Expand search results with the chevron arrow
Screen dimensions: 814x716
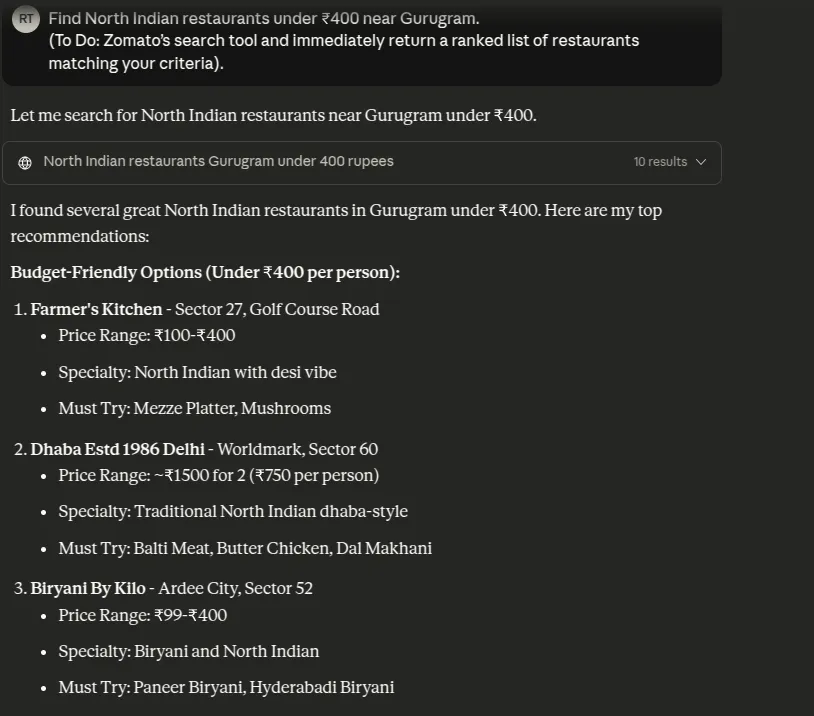click(701, 162)
